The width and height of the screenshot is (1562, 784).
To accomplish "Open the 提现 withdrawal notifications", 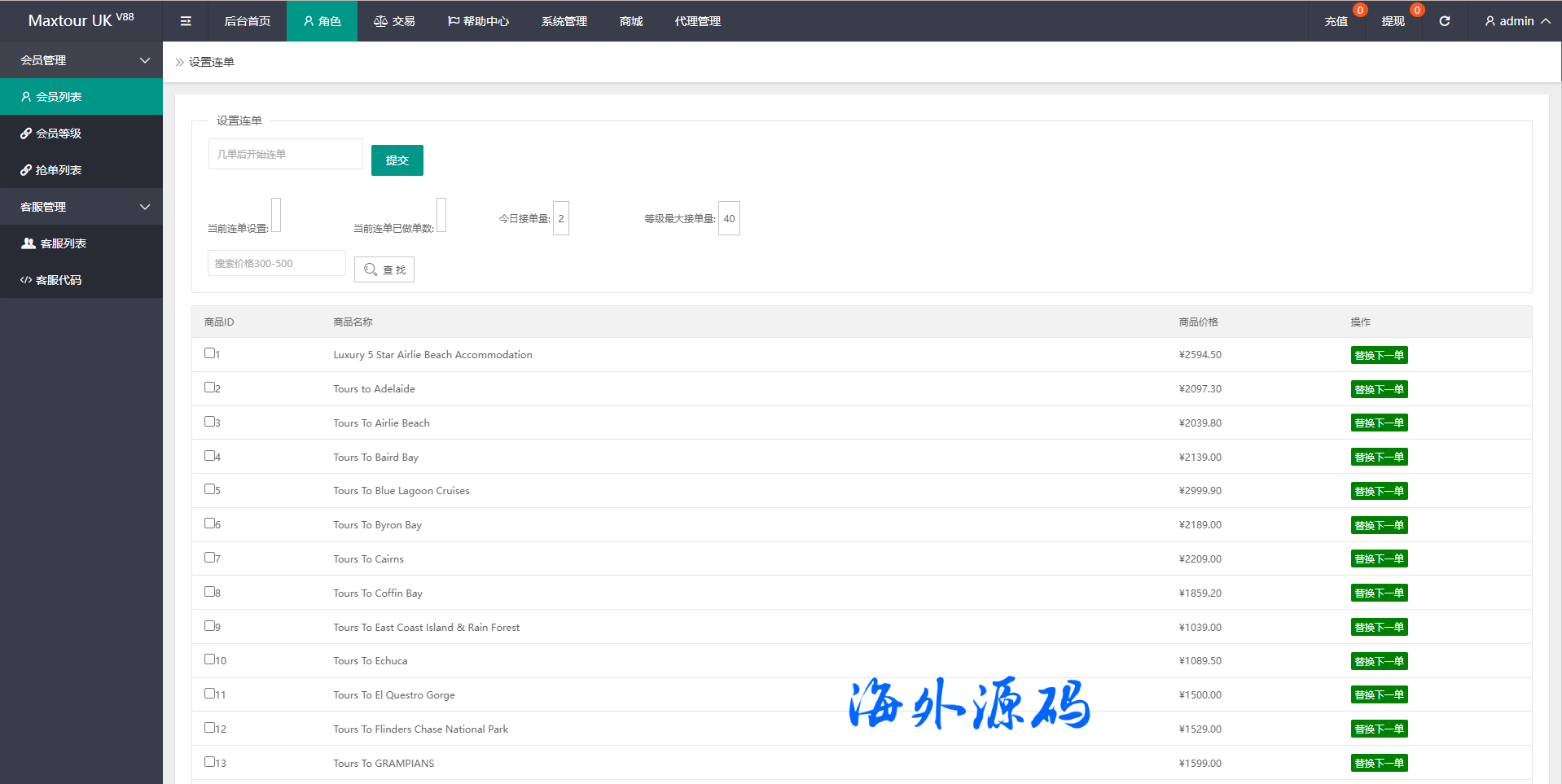I will tap(1393, 21).
